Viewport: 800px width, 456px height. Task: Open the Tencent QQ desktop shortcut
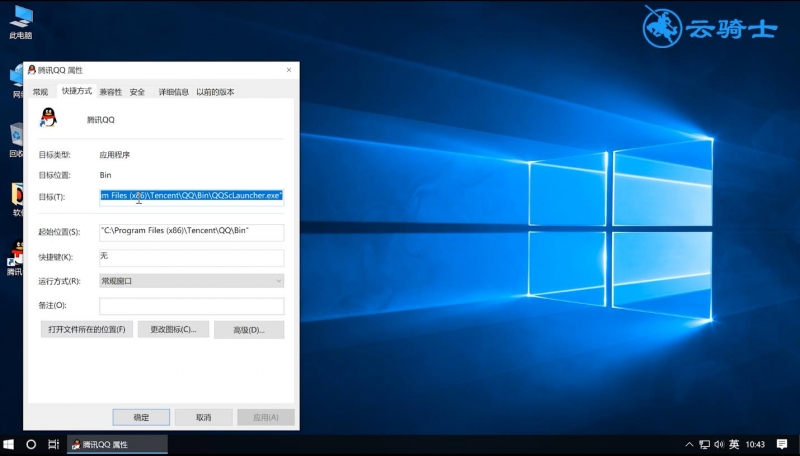(15, 258)
